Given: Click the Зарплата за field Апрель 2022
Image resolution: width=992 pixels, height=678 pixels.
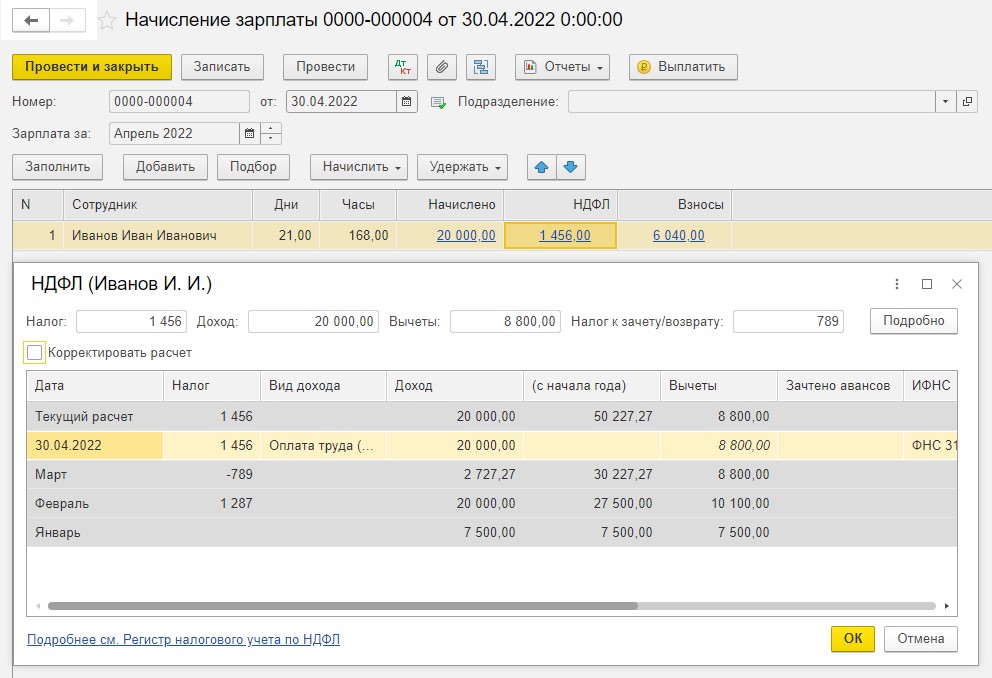Looking at the screenshot, I should pos(175,133).
